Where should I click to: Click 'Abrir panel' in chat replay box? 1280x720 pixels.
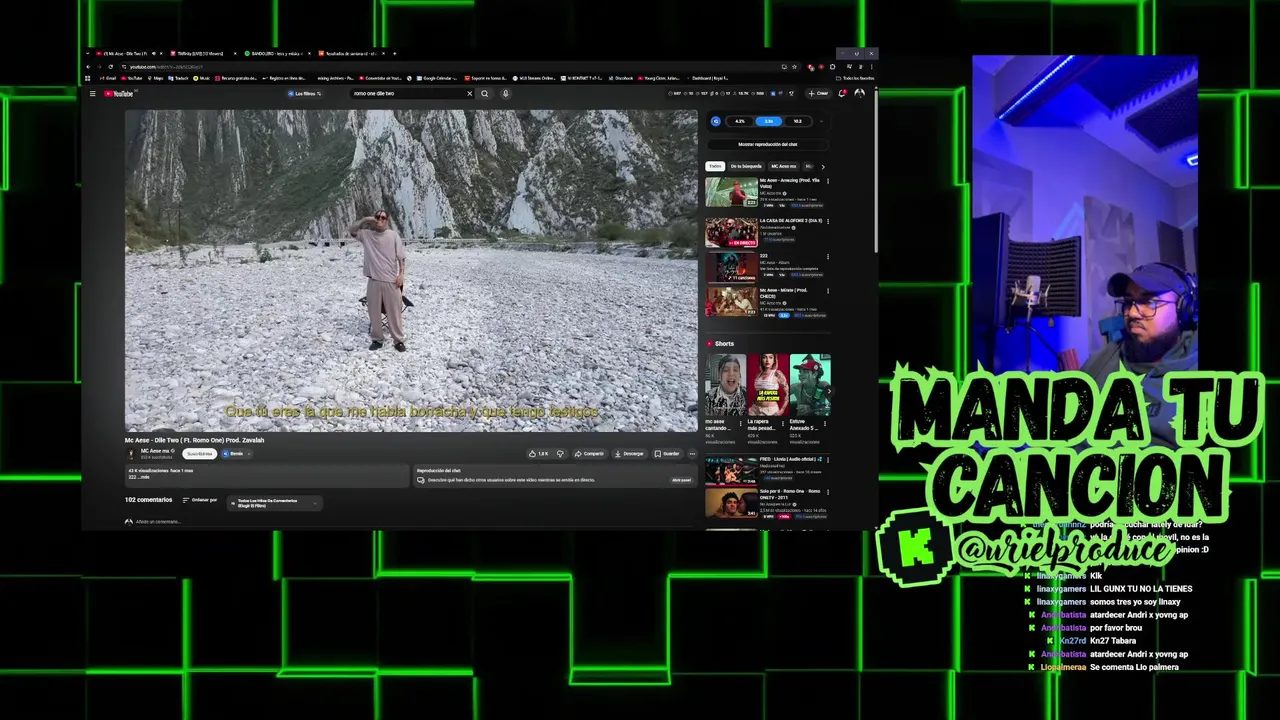tap(681, 480)
